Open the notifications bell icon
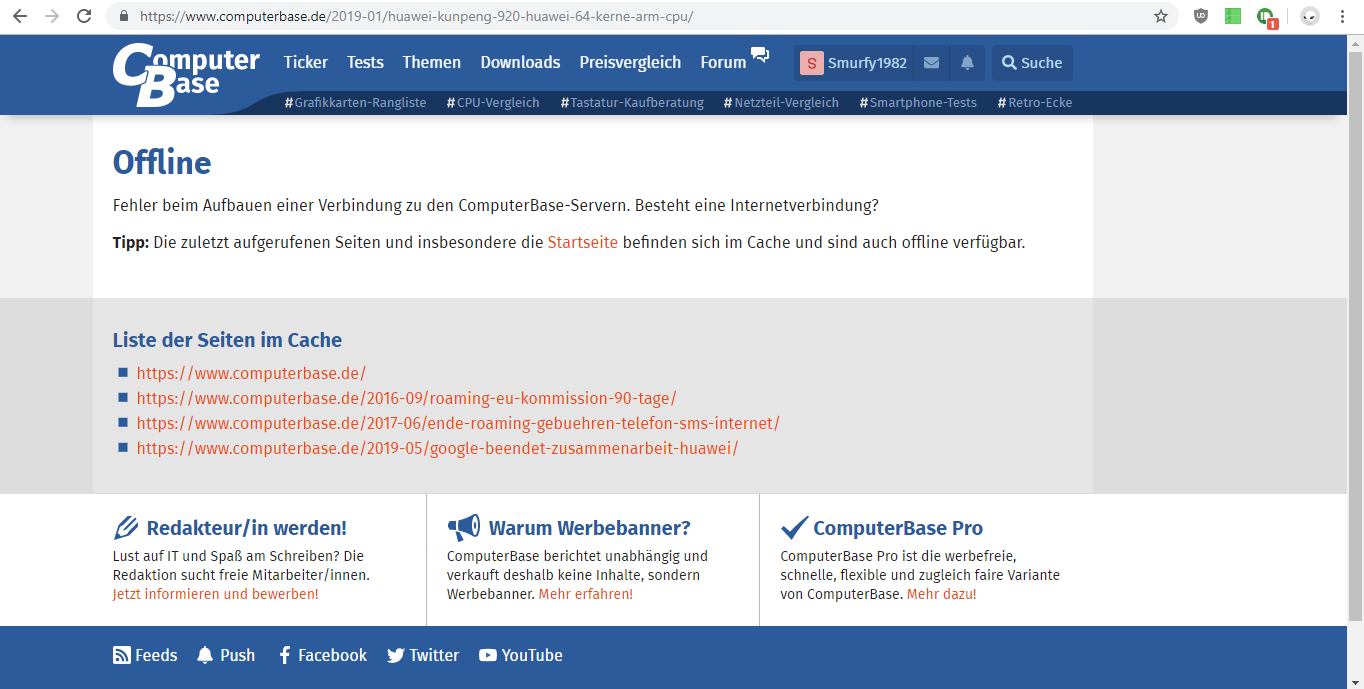 (967, 63)
